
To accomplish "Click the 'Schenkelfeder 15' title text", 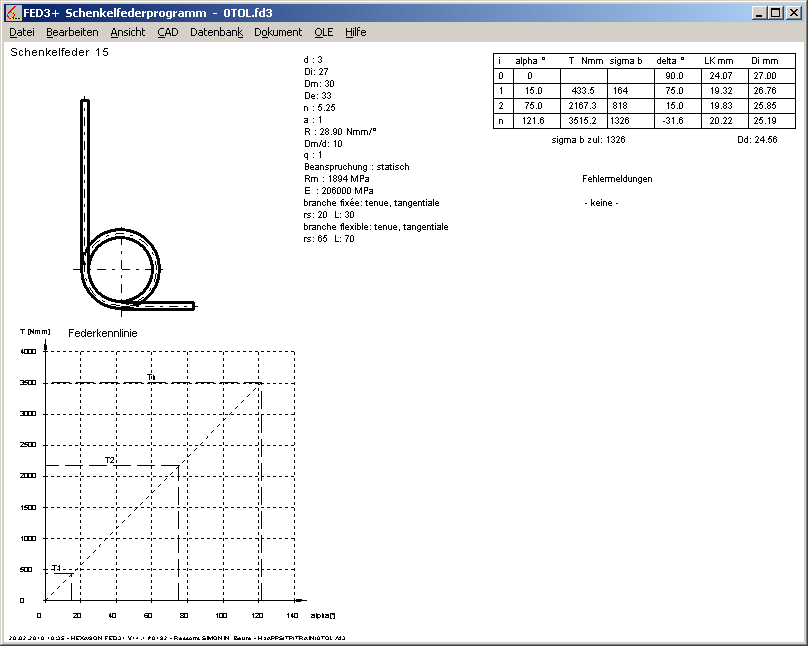I will click(x=59, y=51).
